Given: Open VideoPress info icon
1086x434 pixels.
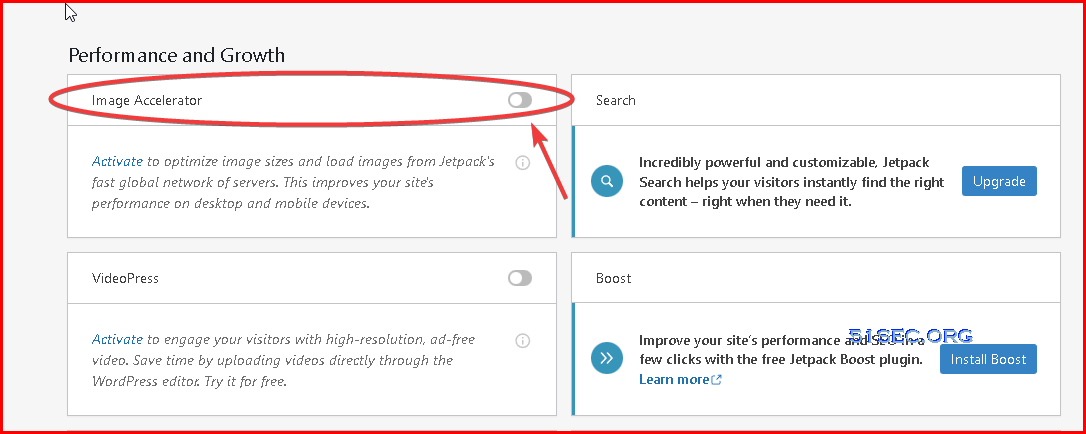Looking at the screenshot, I should pyautogui.click(x=523, y=341).
